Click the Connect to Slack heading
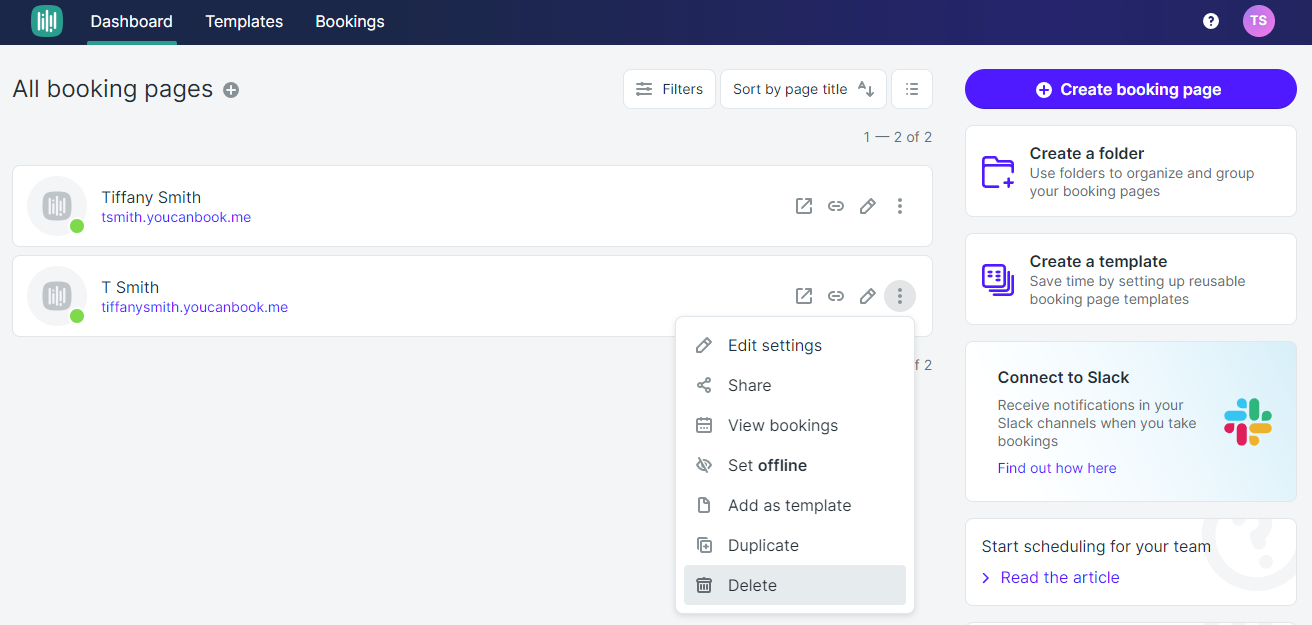The width and height of the screenshot is (1312, 625). point(1063,377)
